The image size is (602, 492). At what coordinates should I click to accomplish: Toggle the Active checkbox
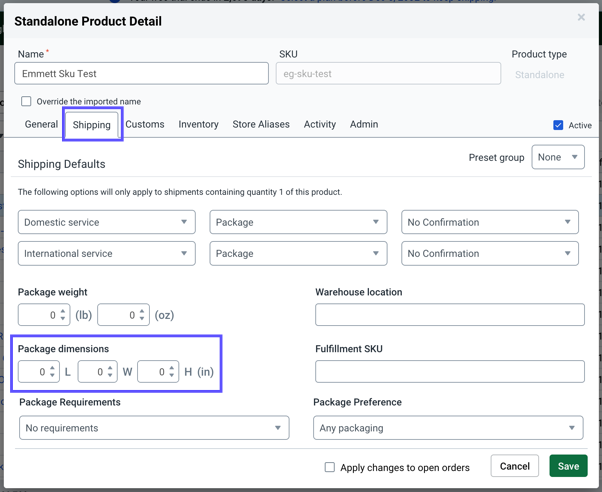pos(558,125)
